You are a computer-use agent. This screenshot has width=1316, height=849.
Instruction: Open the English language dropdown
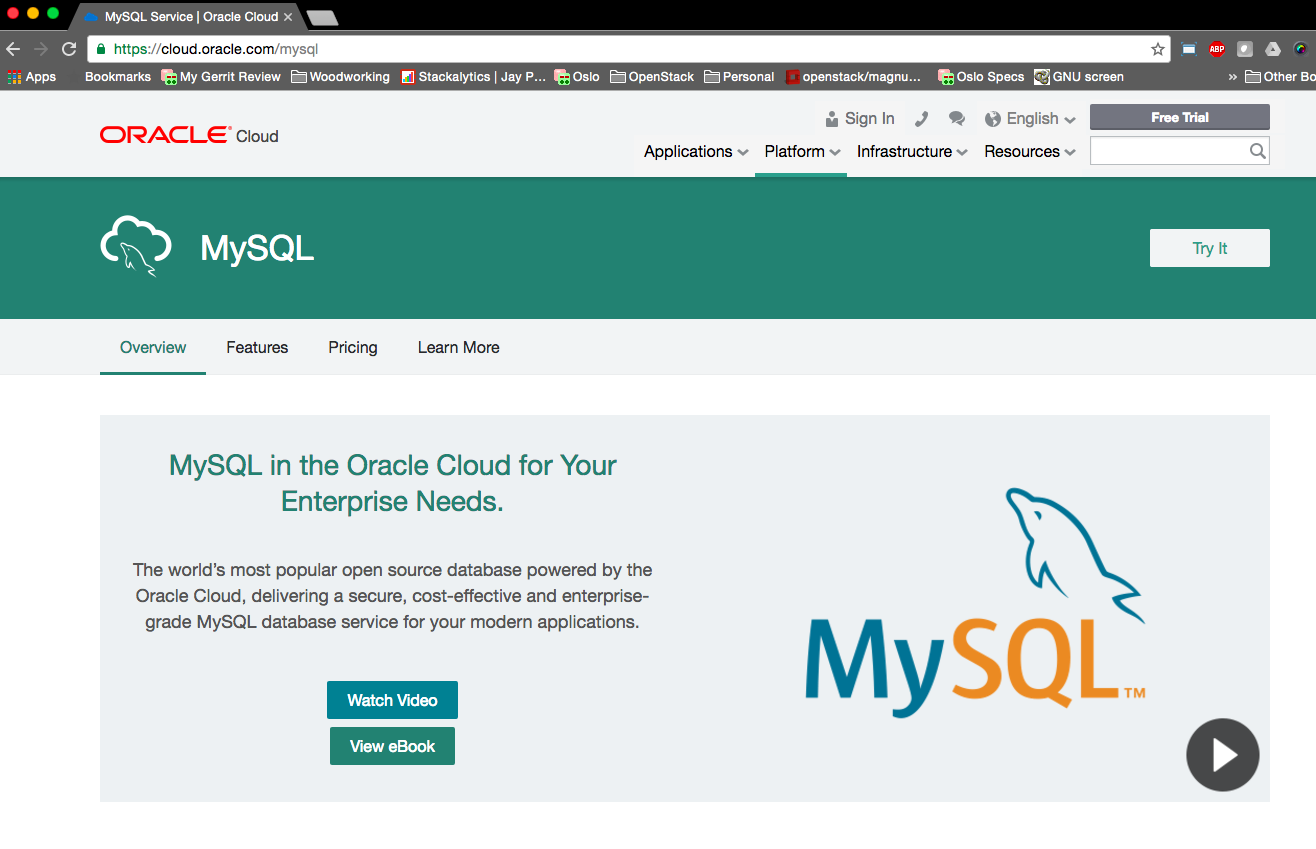tap(1030, 118)
